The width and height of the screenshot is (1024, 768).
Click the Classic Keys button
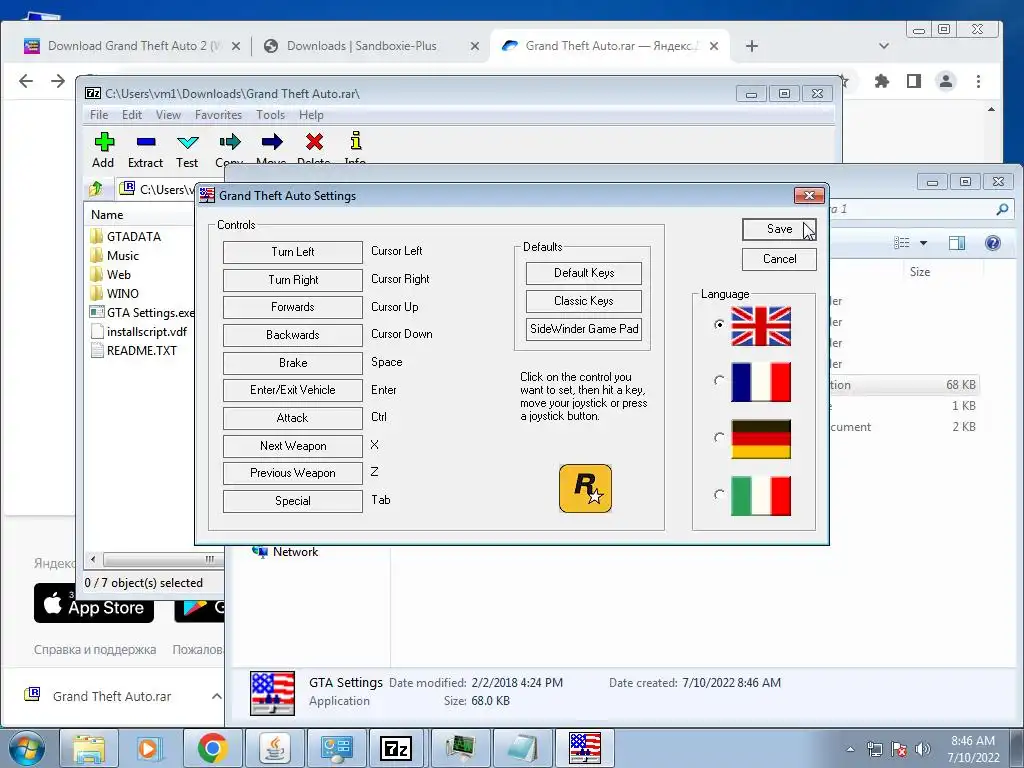point(584,301)
